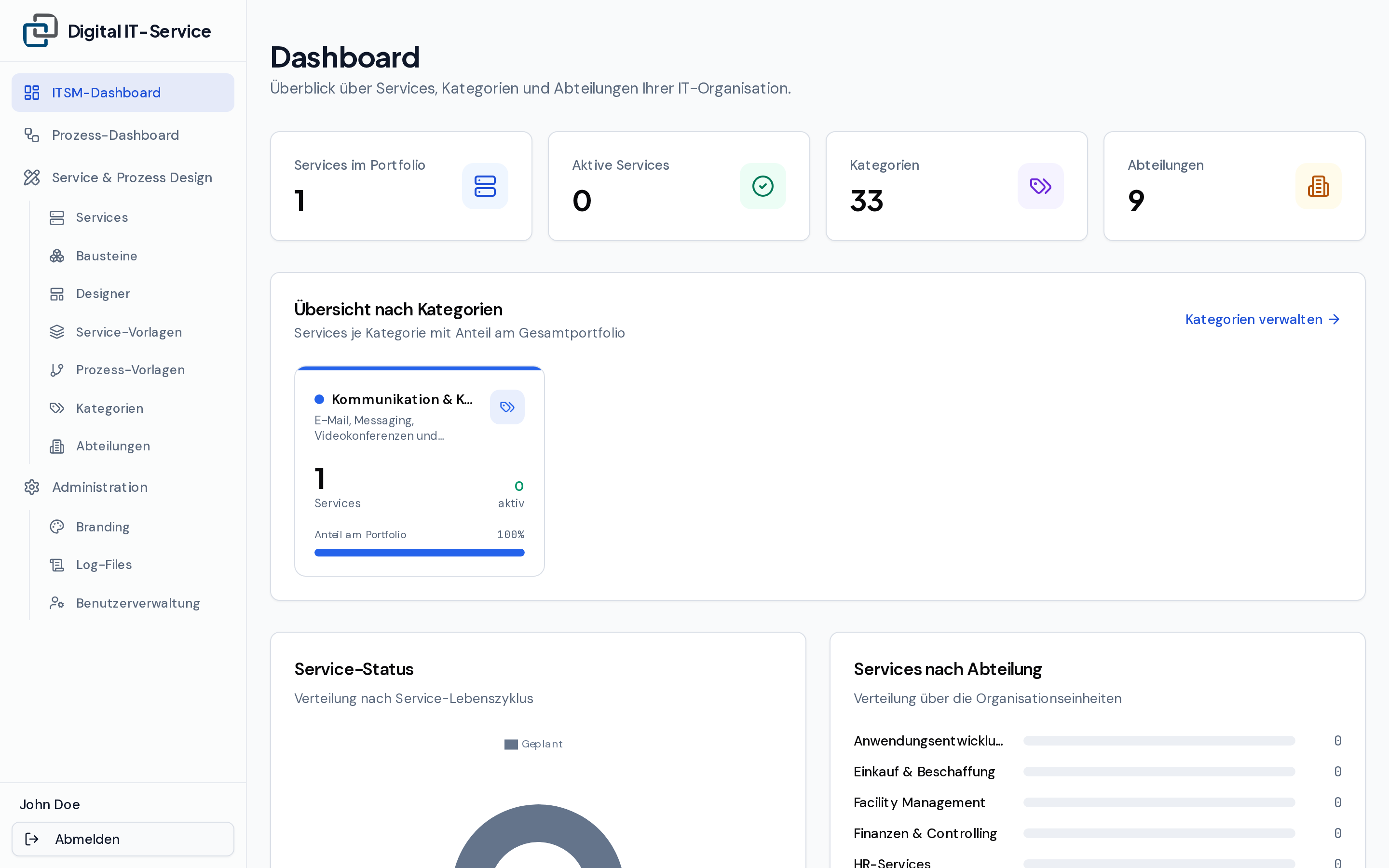Click the Facility Management row label
The width and height of the screenshot is (1389, 868).
coord(919,802)
